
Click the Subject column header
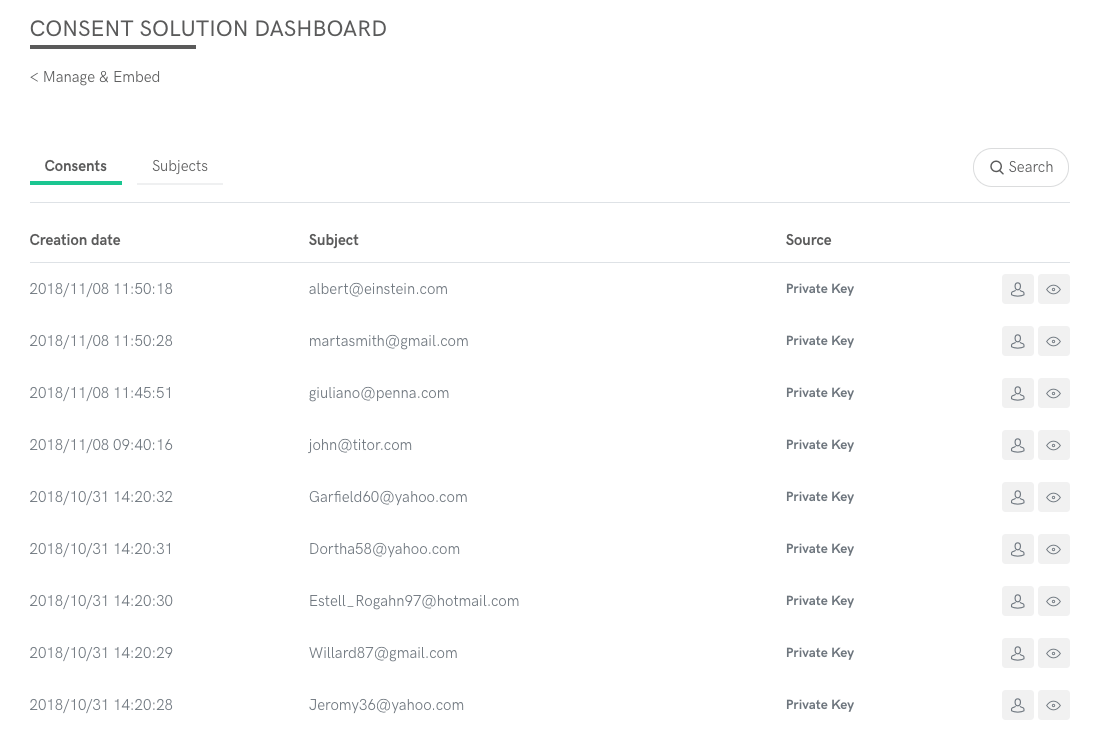pyautogui.click(x=333, y=240)
